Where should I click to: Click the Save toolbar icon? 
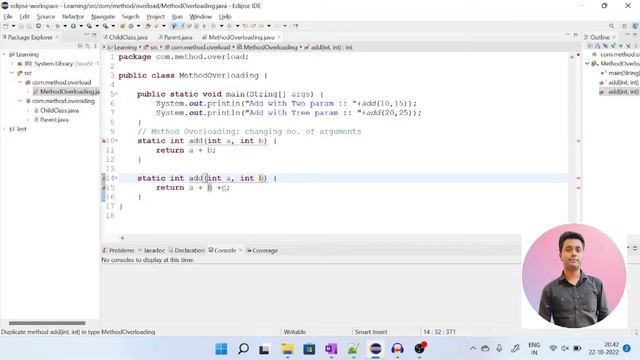[x=21, y=26]
